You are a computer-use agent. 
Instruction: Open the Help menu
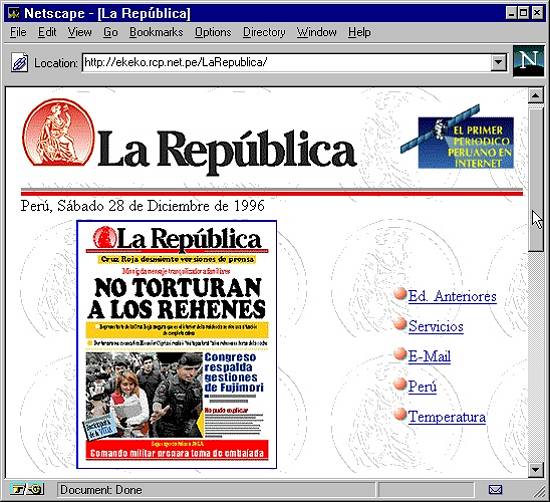[359, 32]
